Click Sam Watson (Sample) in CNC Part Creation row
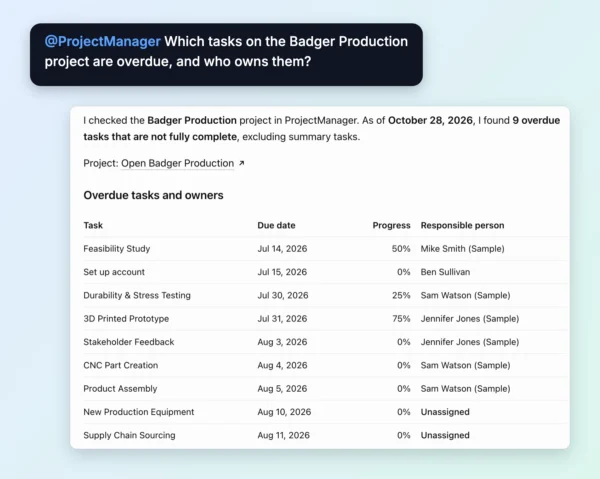 pyautogui.click(x=465, y=365)
